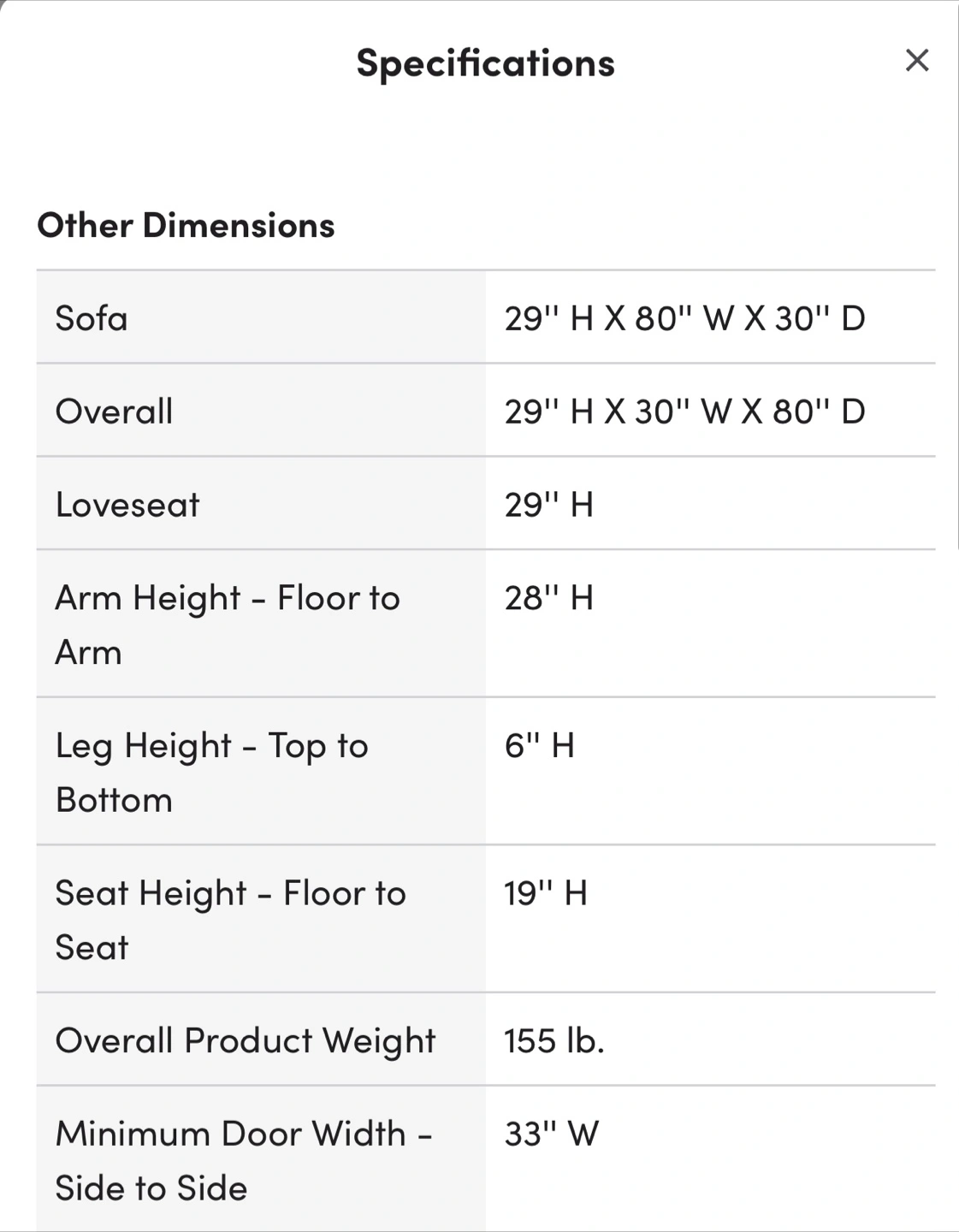Click the Specifications title
This screenshot has width=959, height=1232.
pyautogui.click(x=485, y=63)
